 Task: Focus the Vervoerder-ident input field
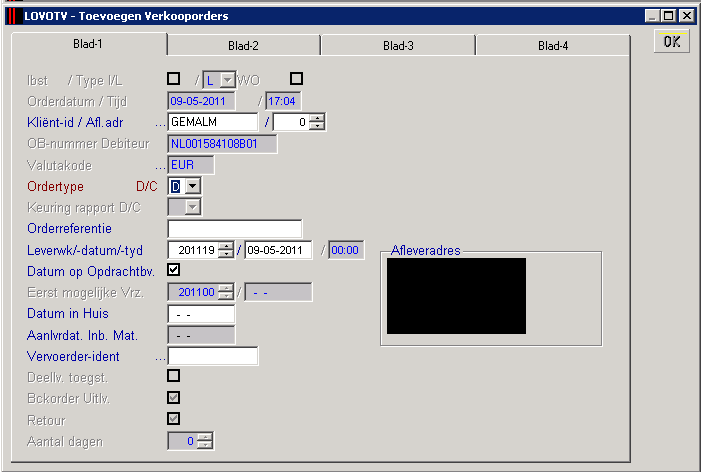(x=213, y=356)
